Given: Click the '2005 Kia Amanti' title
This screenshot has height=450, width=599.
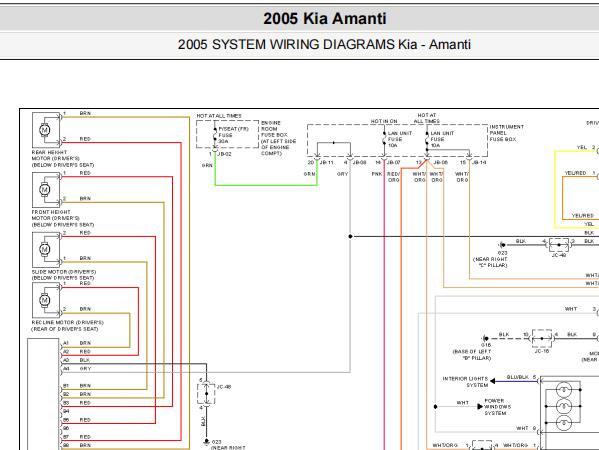Looking at the screenshot, I should click(325, 18).
